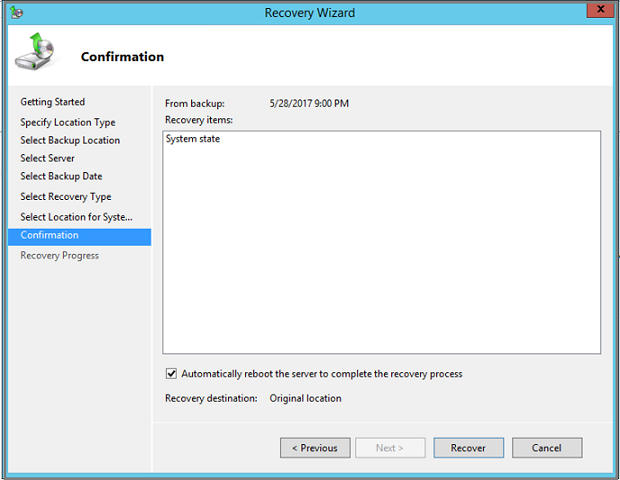This screenshot has width=620, height=480.
Task: Close the Recovery Wizard window
Action: point(600,10)
